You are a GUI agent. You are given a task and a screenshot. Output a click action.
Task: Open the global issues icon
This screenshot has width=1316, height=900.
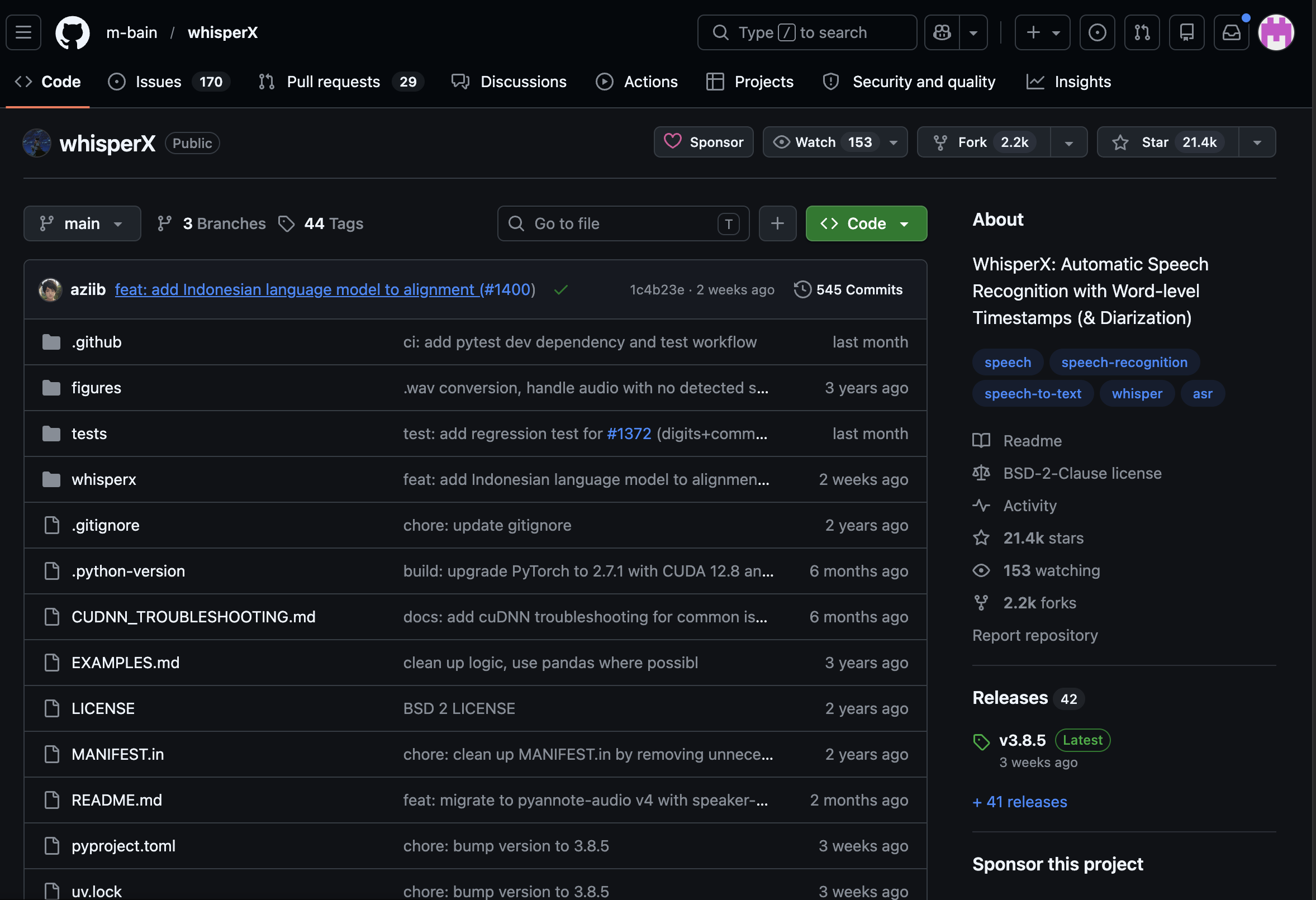click(x=1097, y=32)
